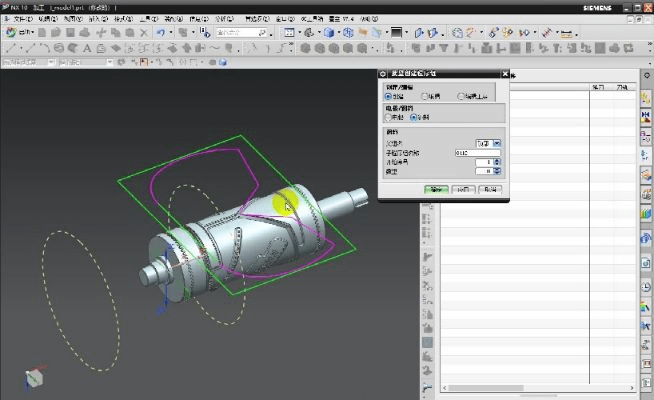
Task: Open the dropdown list in the dialog's settings section
Action: 489,144
